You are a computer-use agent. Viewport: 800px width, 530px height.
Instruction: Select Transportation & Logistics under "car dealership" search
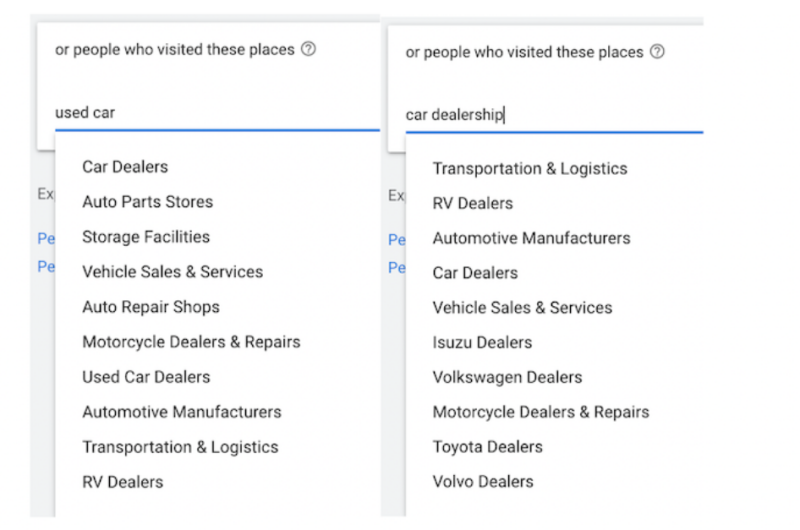coord(530,168)
